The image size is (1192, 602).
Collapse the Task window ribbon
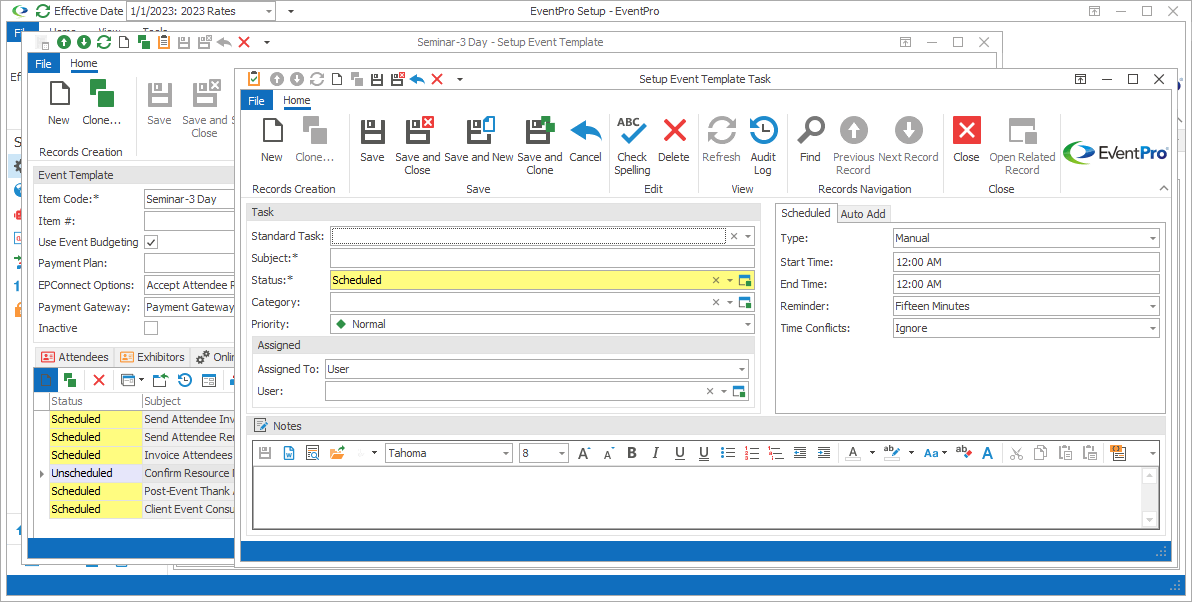tap(1163, 189)
